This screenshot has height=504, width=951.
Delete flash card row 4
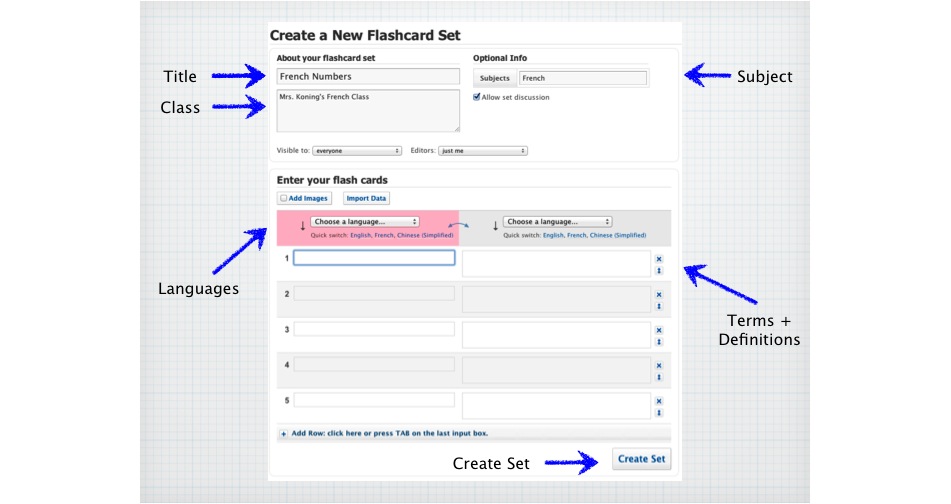point(659,366)
